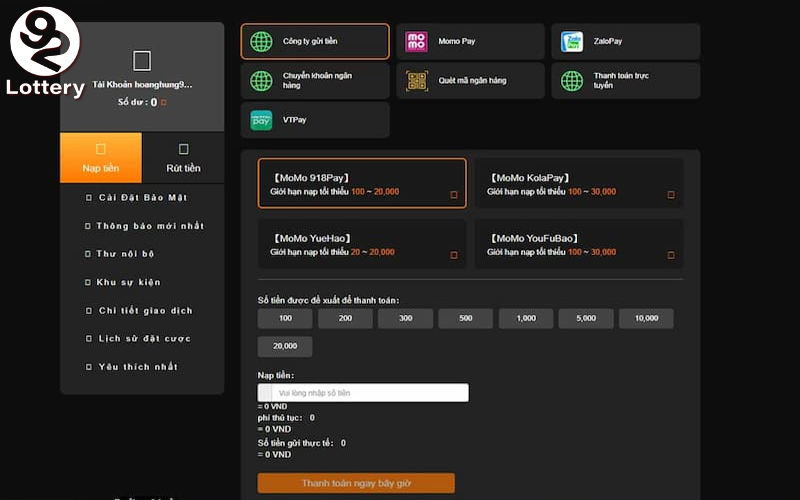Click globe icon for Công ty gửi tiền

261,42
